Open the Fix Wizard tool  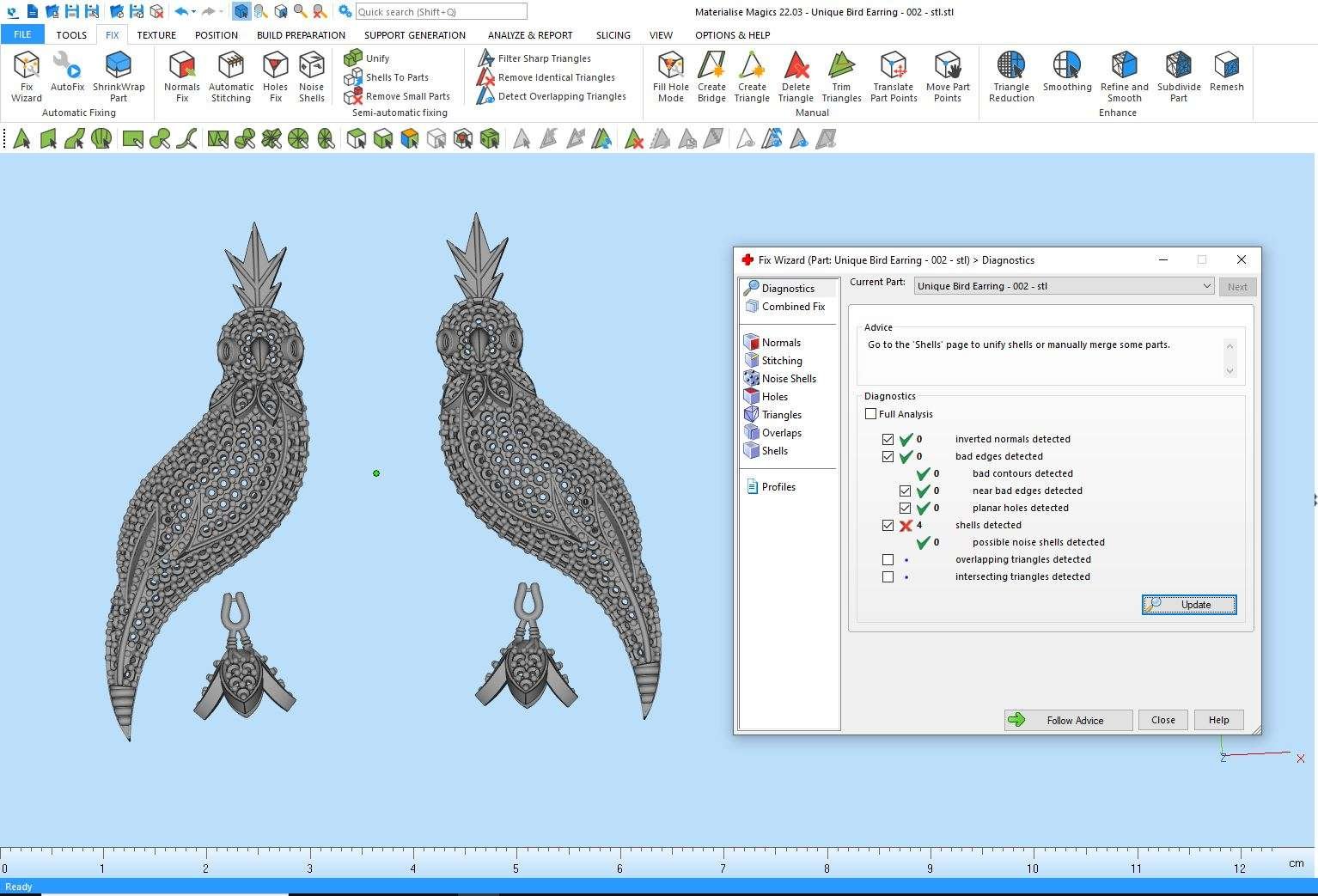click(26, 76)
